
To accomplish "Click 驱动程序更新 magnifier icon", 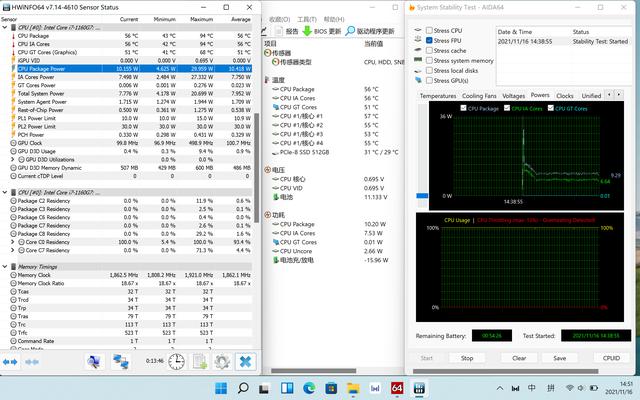I will [350, 31].
